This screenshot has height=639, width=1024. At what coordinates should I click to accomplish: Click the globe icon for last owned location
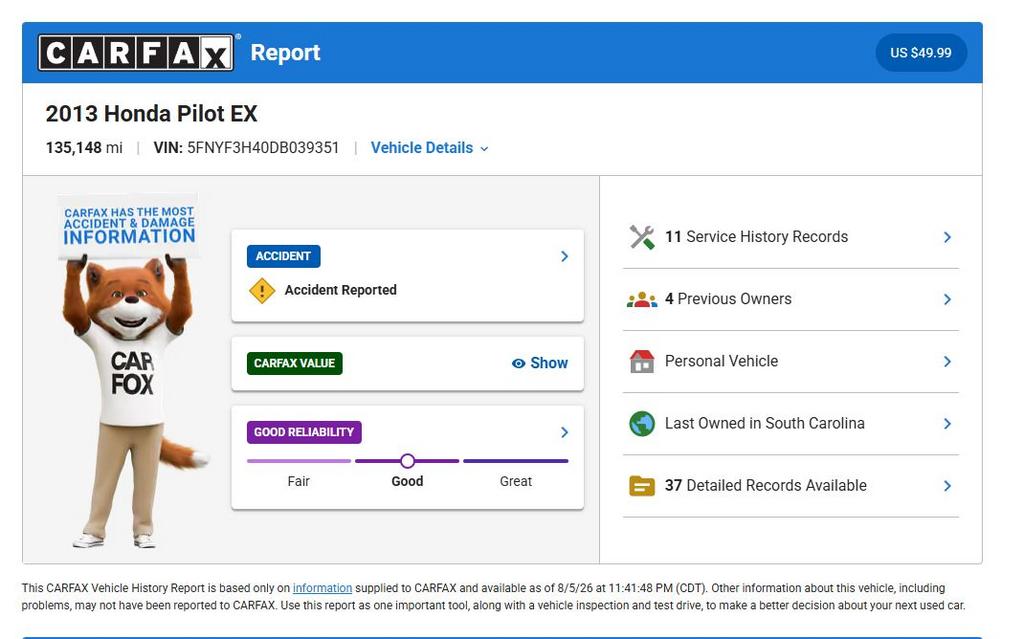pos(642,423)
